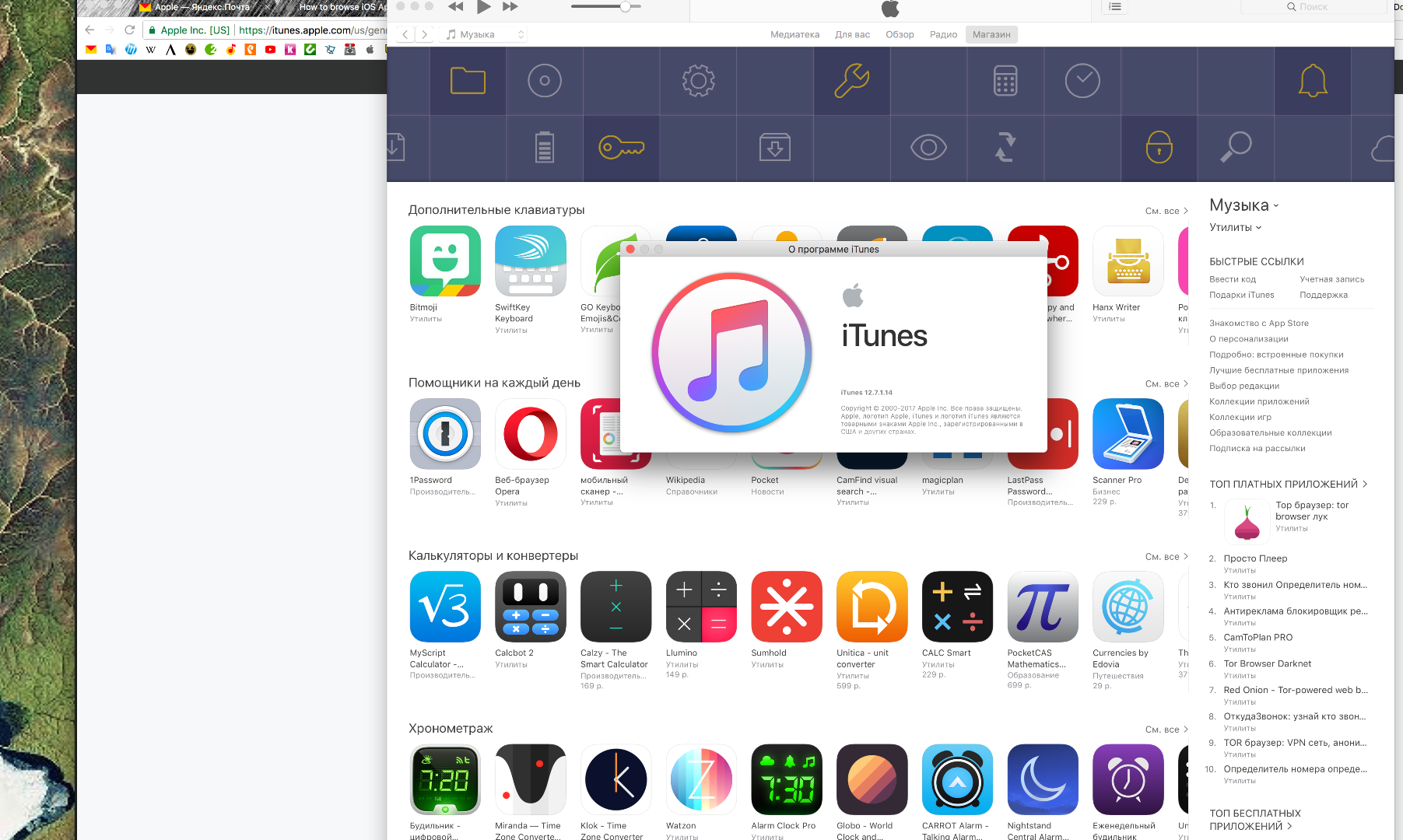Open the Globo World Clock icon

pyautogui.click(x=872, y=779)
